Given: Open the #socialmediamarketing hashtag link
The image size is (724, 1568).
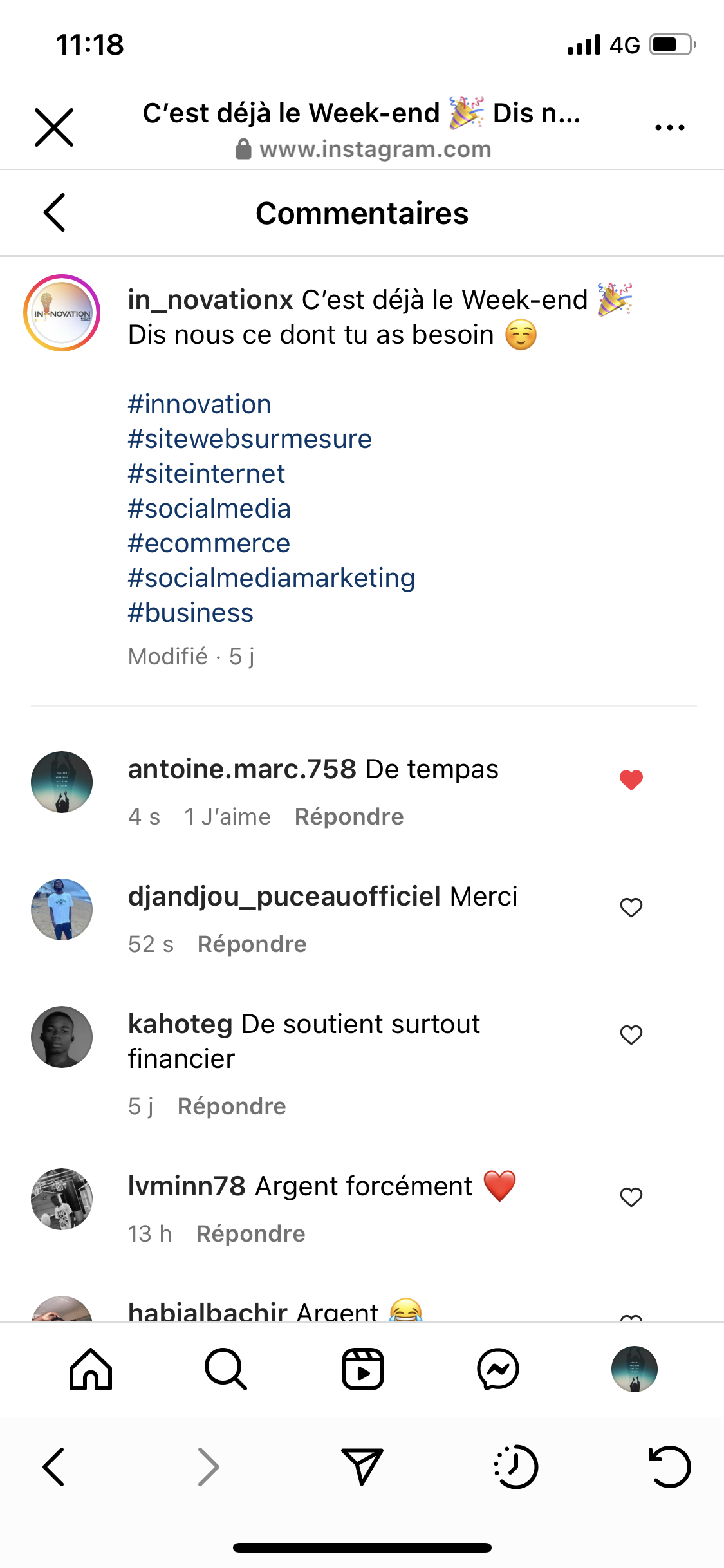Looking at the screenshot, I should click(x=271, y=578).
